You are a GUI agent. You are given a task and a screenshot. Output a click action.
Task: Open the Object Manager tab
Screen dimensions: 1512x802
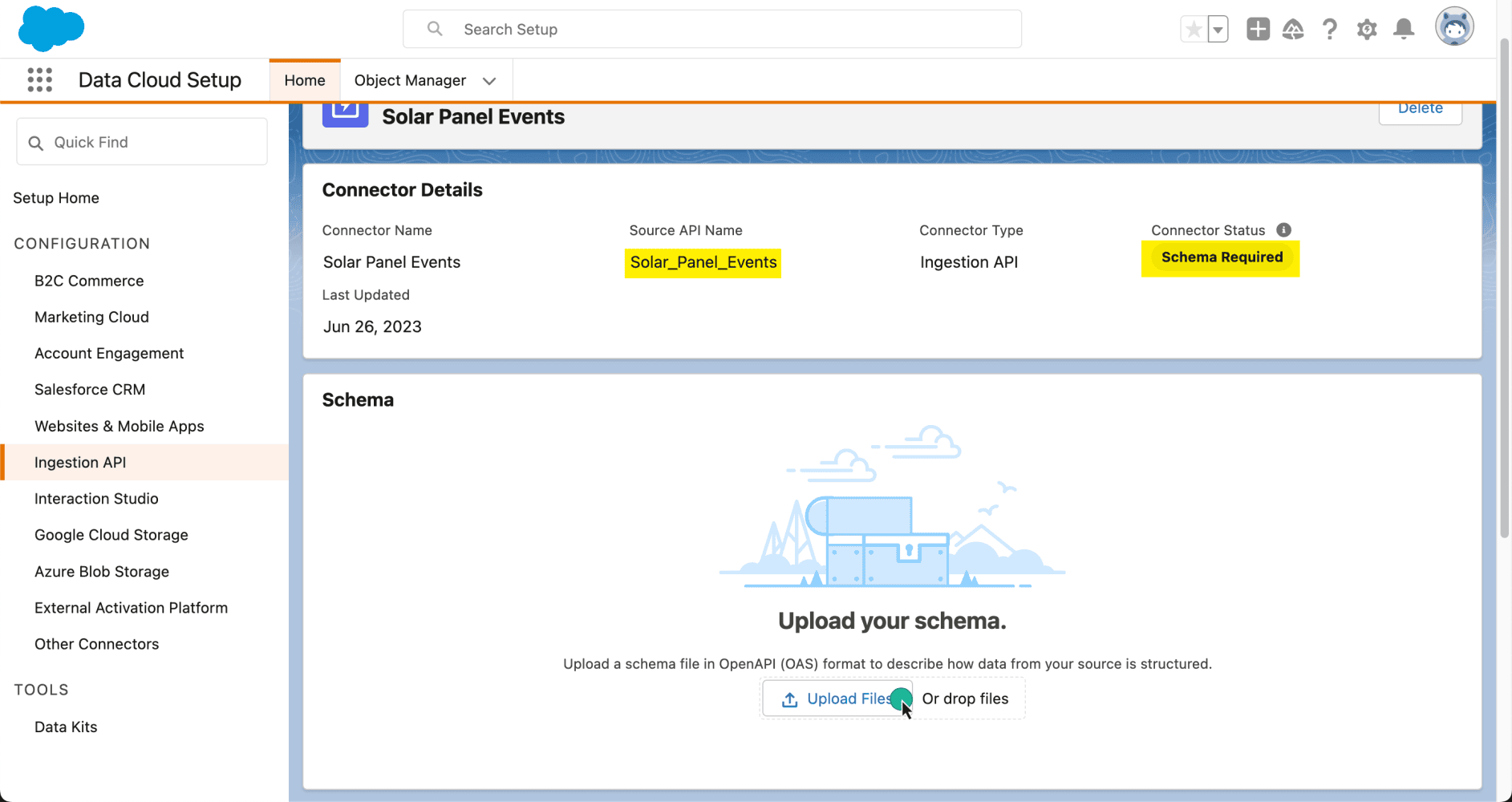(410, 80)
